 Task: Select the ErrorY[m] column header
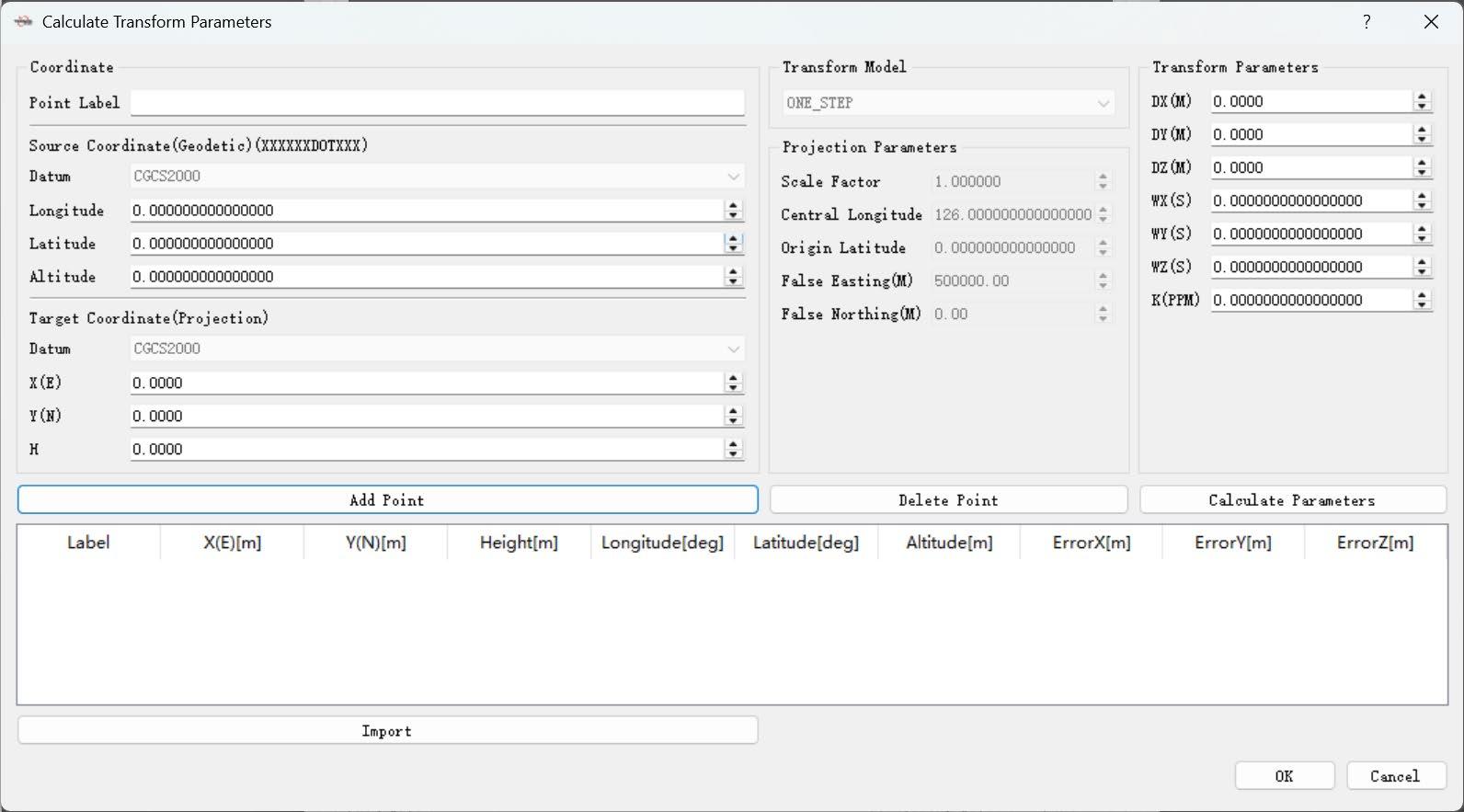(1234, 543)
